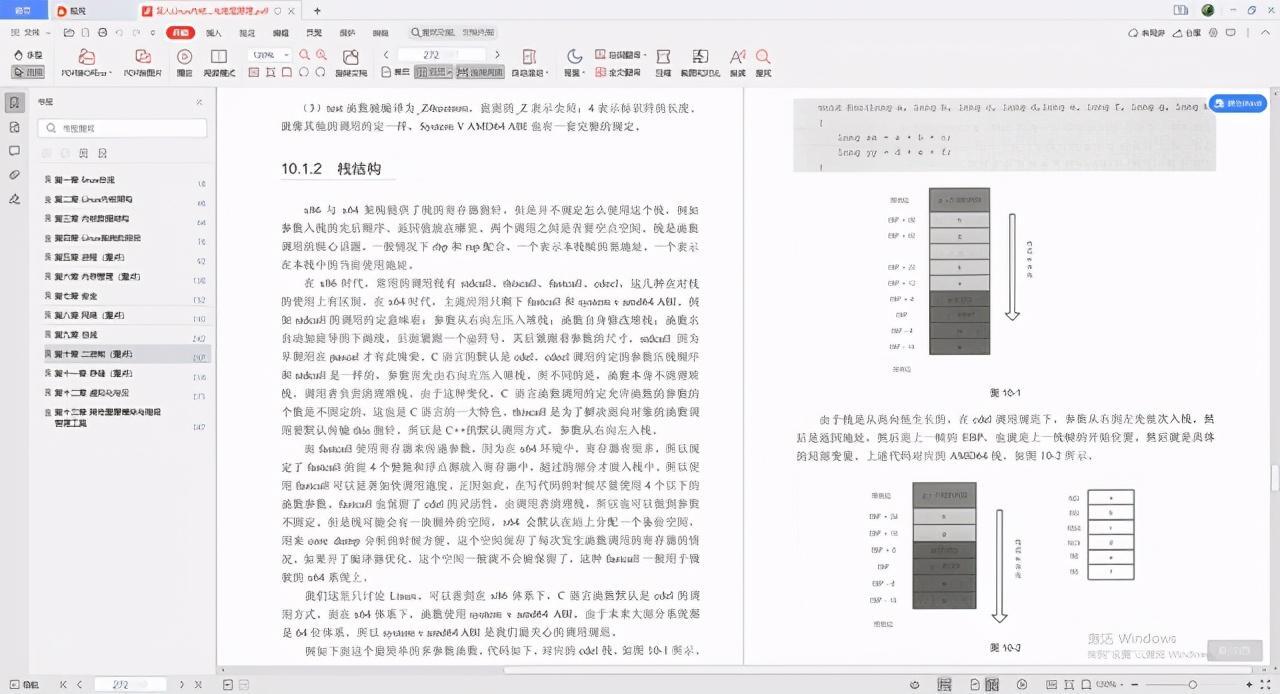Toggle double page view

pos(433,72)
